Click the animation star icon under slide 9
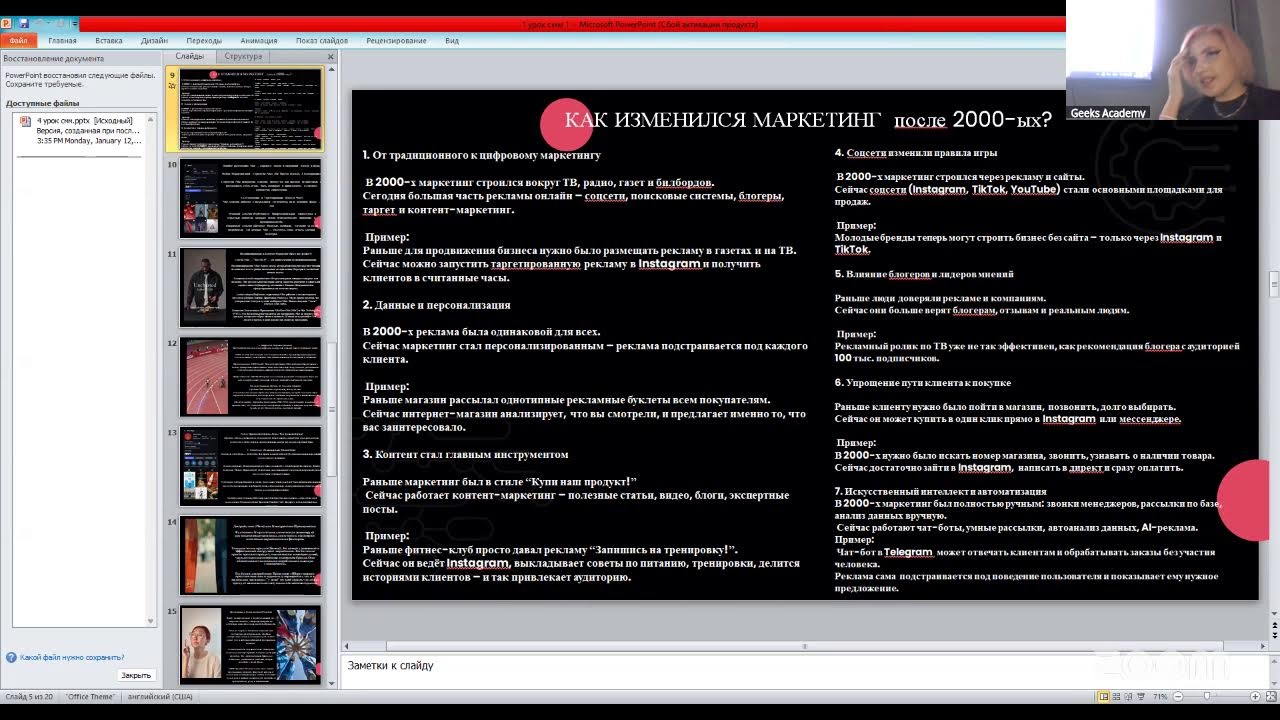 (172, 87)
